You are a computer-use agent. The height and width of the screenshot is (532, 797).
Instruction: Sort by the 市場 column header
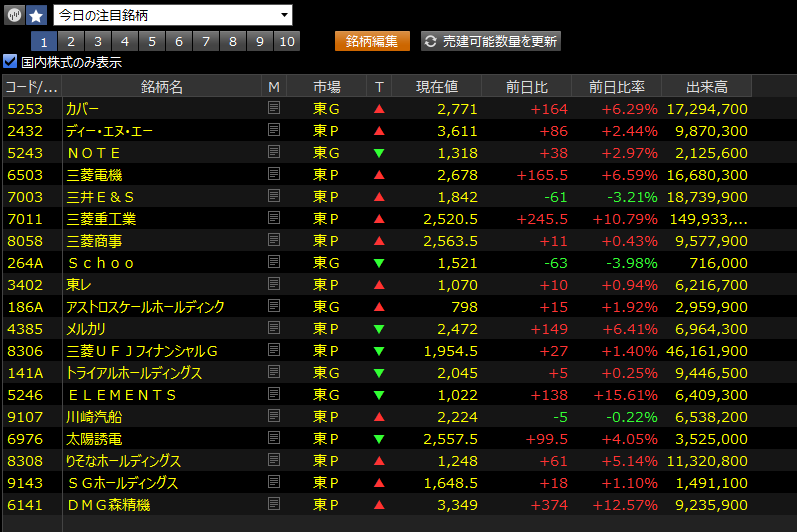(x=326, y=87)
